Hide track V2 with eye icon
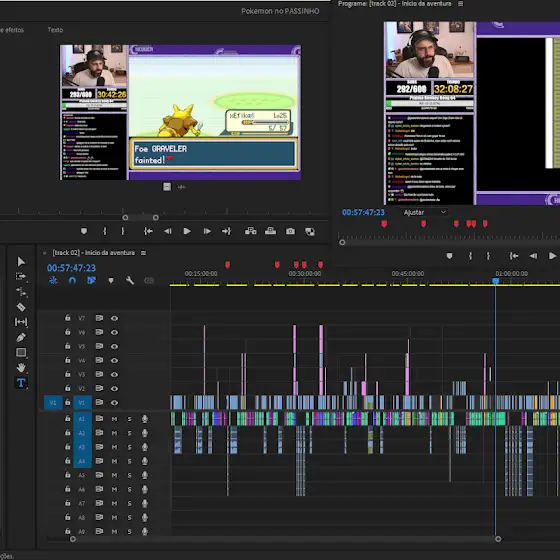Image resolution: width=560 pixels, height=560 pixels. pos(114,389)
